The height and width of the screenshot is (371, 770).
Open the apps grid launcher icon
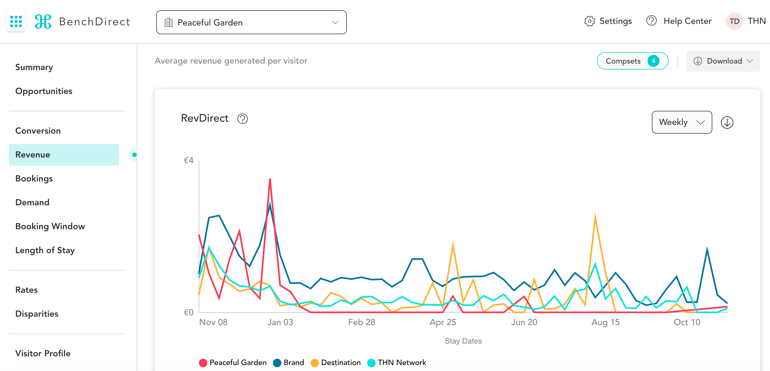[x=16, y=22]
